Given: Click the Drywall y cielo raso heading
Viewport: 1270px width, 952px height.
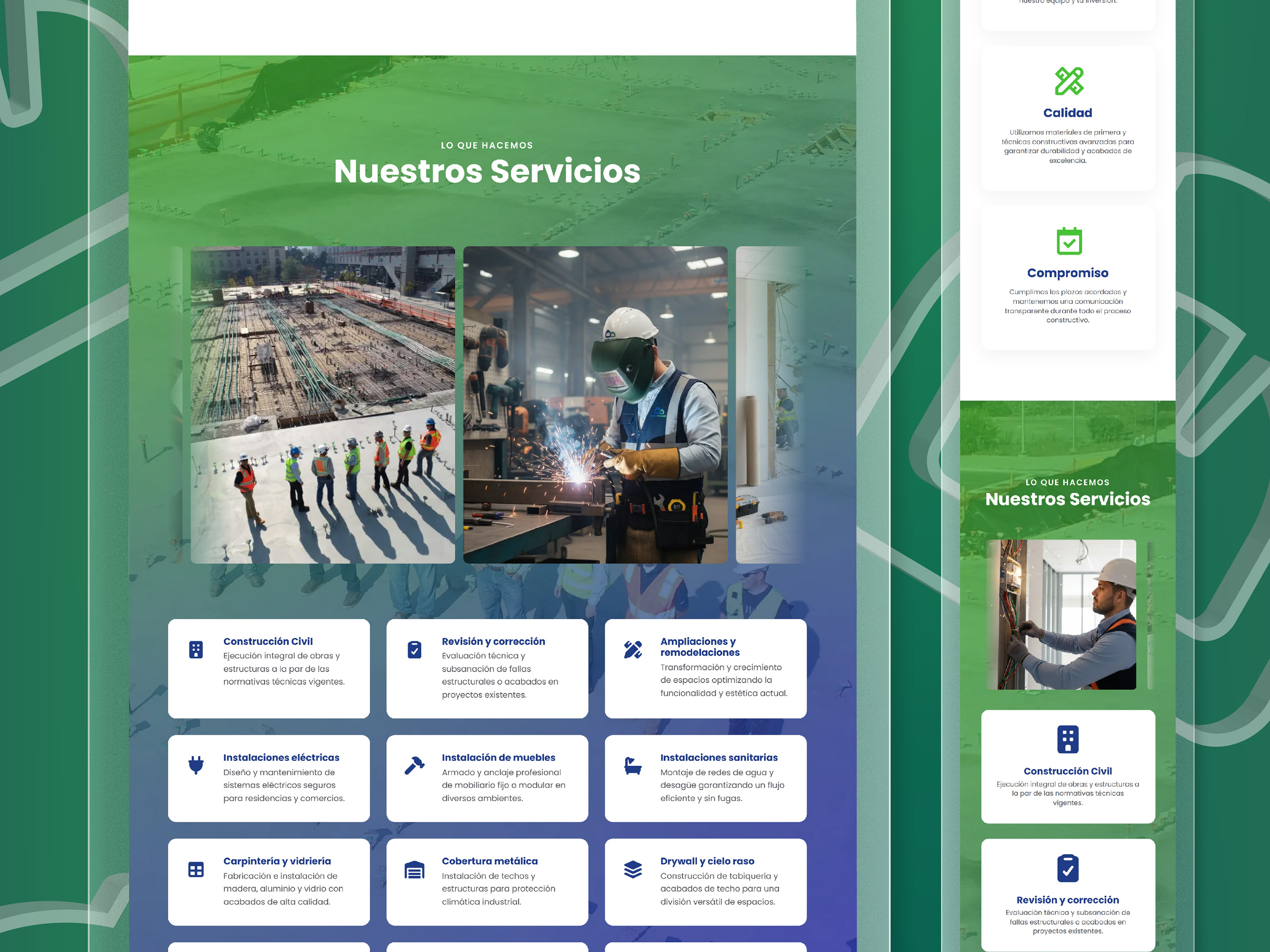Looking at the screenshot, I should (x=707, y=861).
